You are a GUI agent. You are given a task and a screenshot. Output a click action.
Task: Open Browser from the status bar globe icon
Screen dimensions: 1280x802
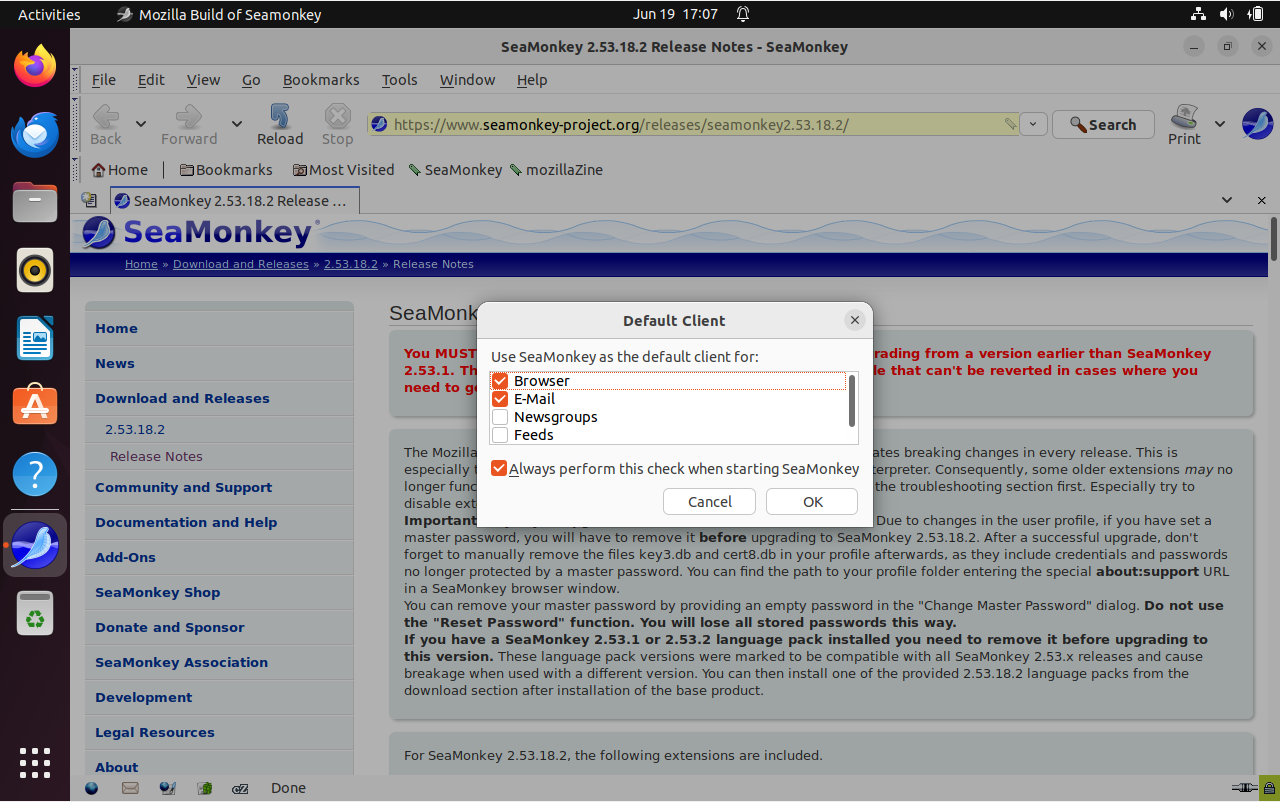pyautogui.click(x=92, y=788)
